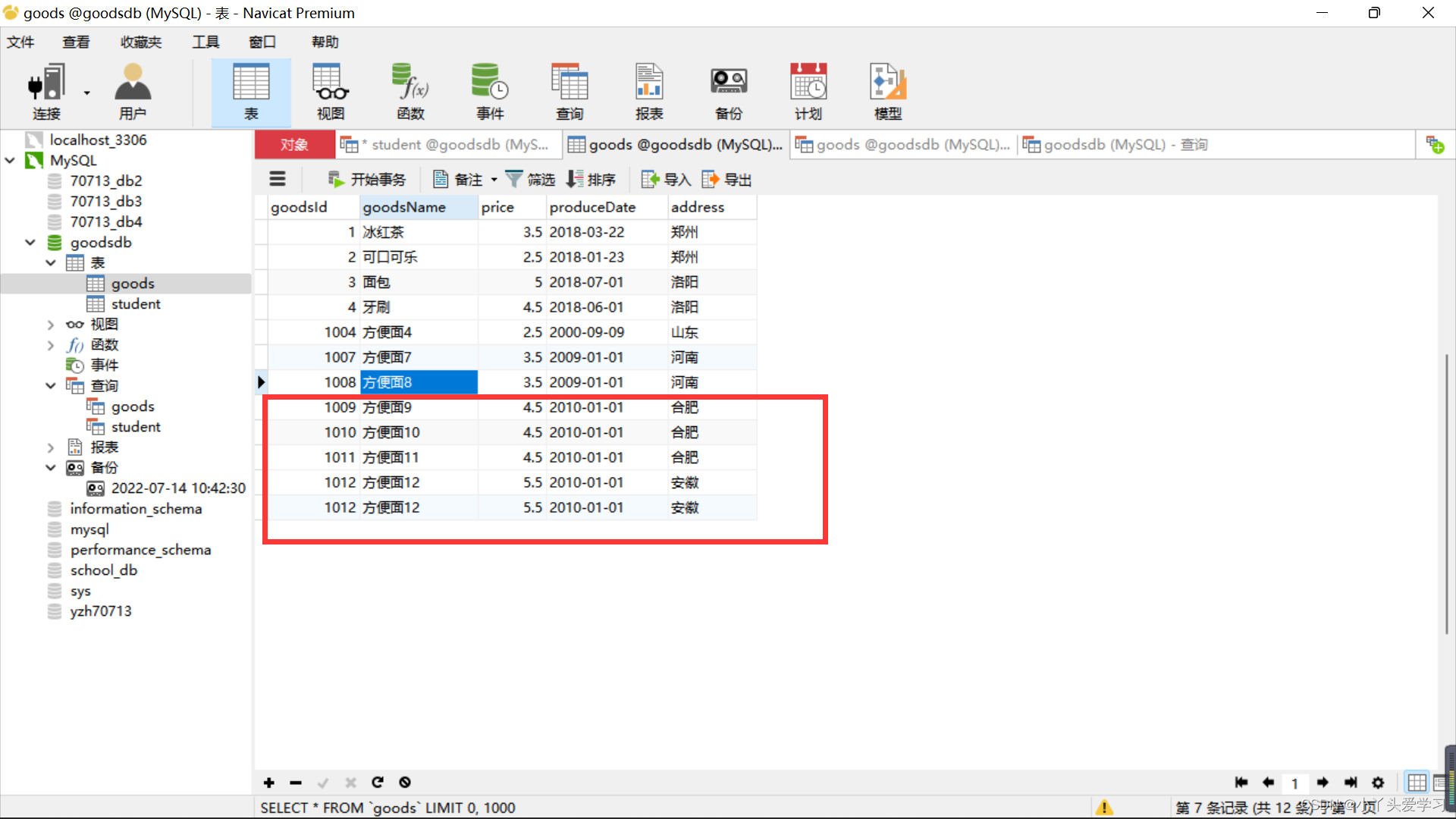Select the localhost_3306 connection
The height and width of the screenshot is (819, 1456).
(98, 140)
